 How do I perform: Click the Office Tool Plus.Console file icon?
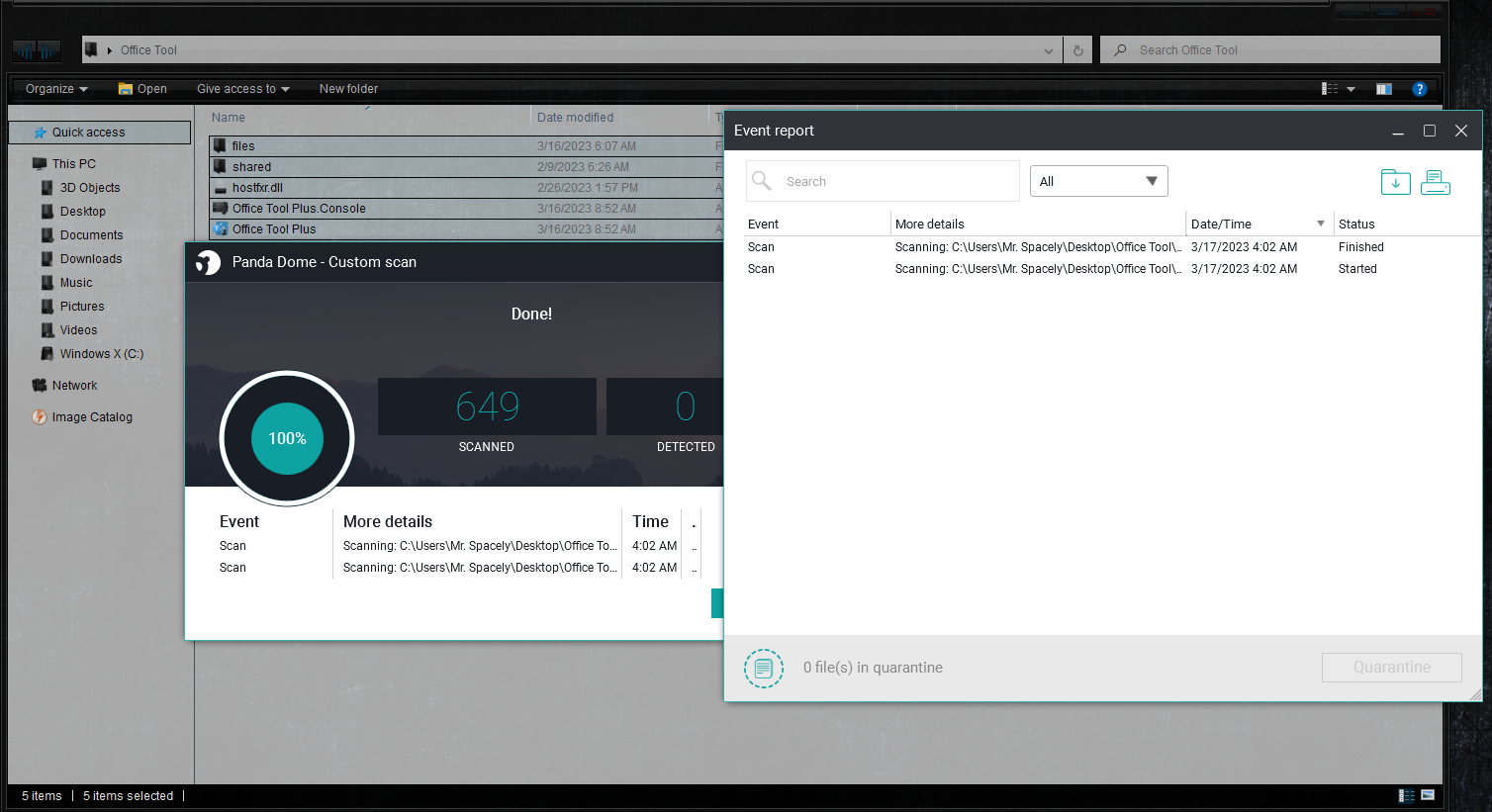(x=221, y=208)
